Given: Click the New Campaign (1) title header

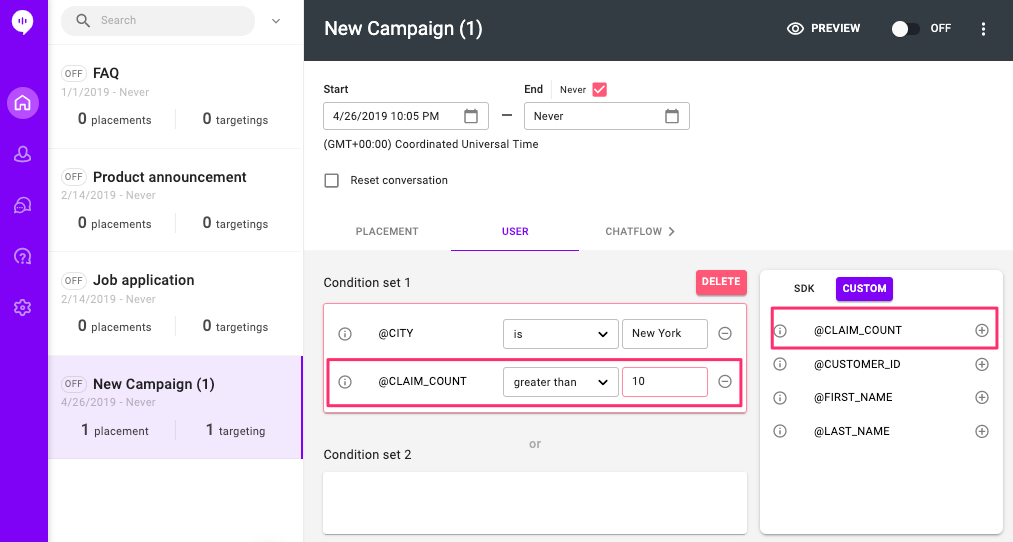Looking at the screenshot, I should (x=403, y=29).
